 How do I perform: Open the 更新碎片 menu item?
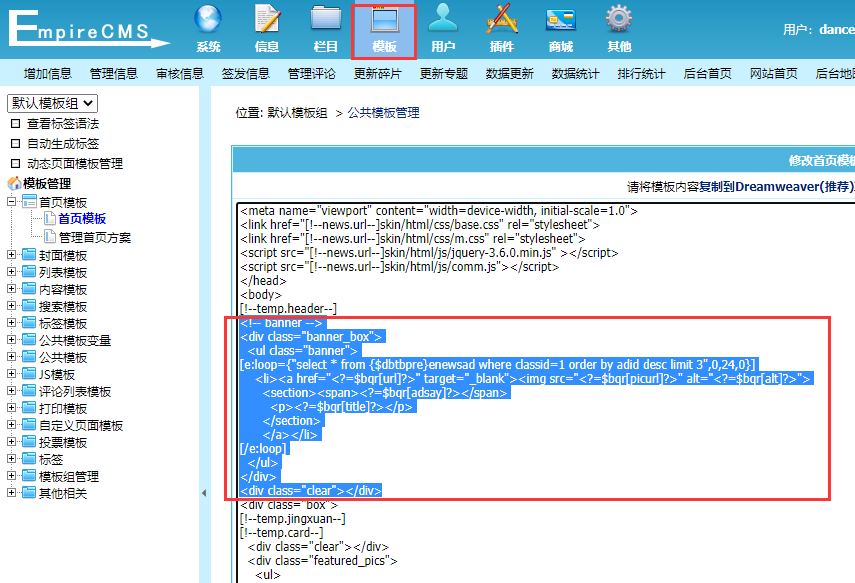377,74
